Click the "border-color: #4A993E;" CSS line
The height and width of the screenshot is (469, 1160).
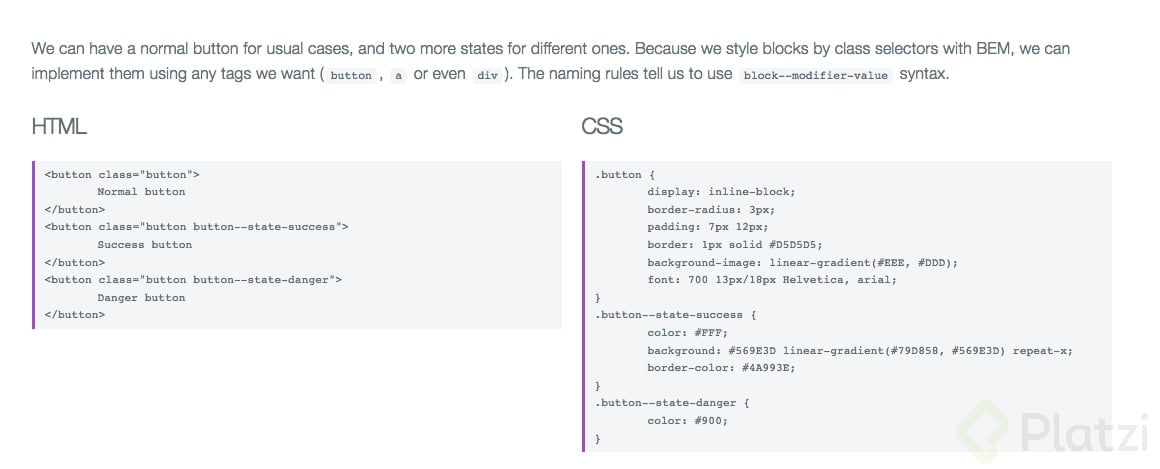(x=721, y=367)
